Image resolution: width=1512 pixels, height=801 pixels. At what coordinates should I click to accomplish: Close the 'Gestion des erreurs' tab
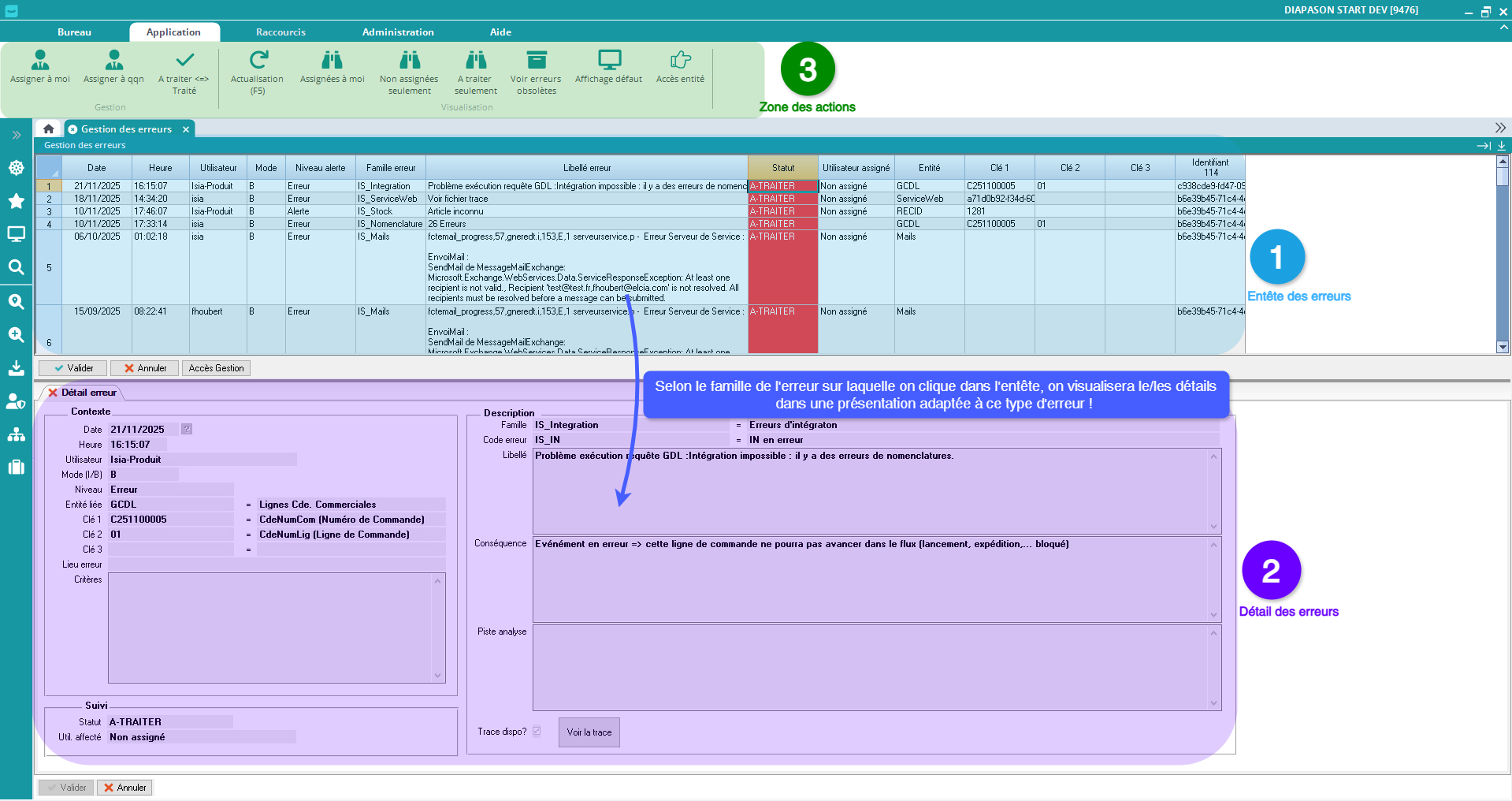pyautogui.click(x=186, y=129)
